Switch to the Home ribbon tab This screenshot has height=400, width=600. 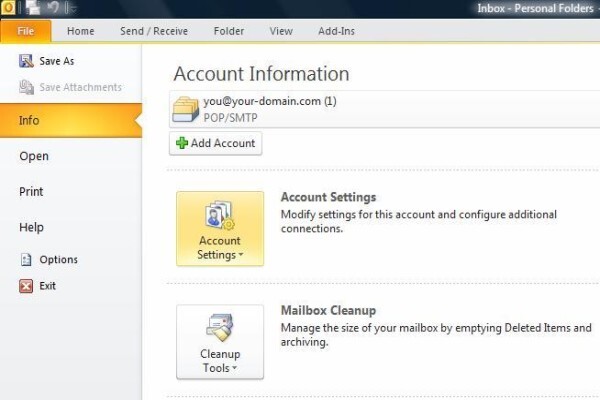pos(80,31)
